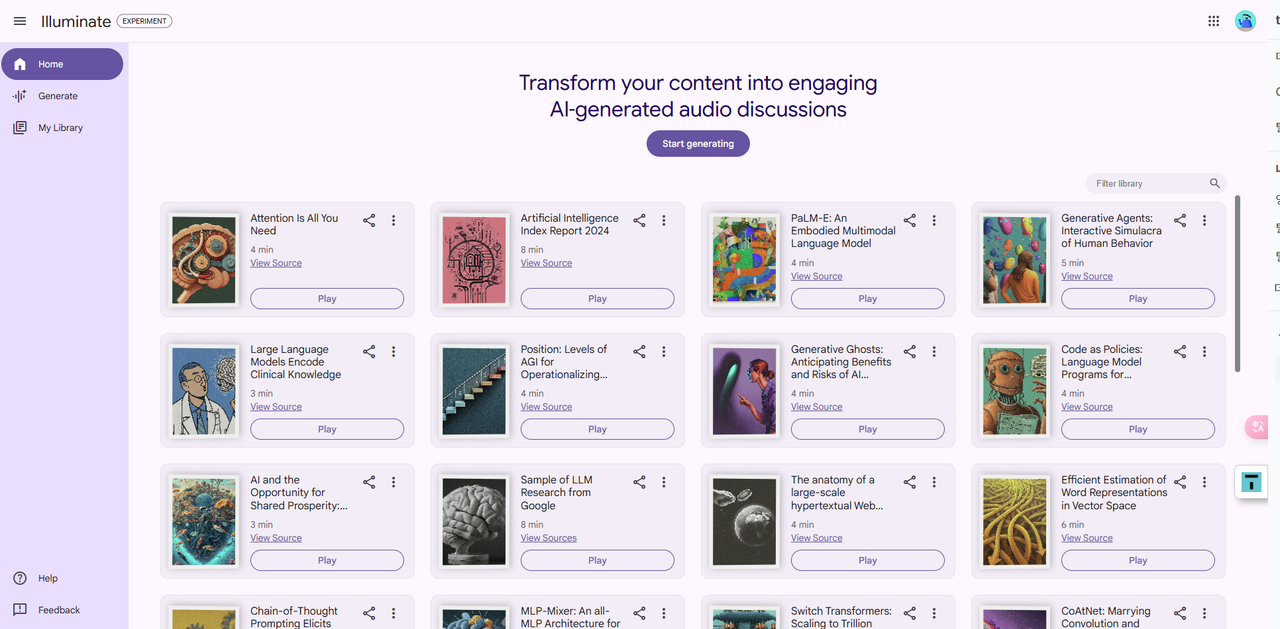1280x629 pixels.
Task: Click the EXPERIMENT badge next to Illuminate
Action: (144, 21)
